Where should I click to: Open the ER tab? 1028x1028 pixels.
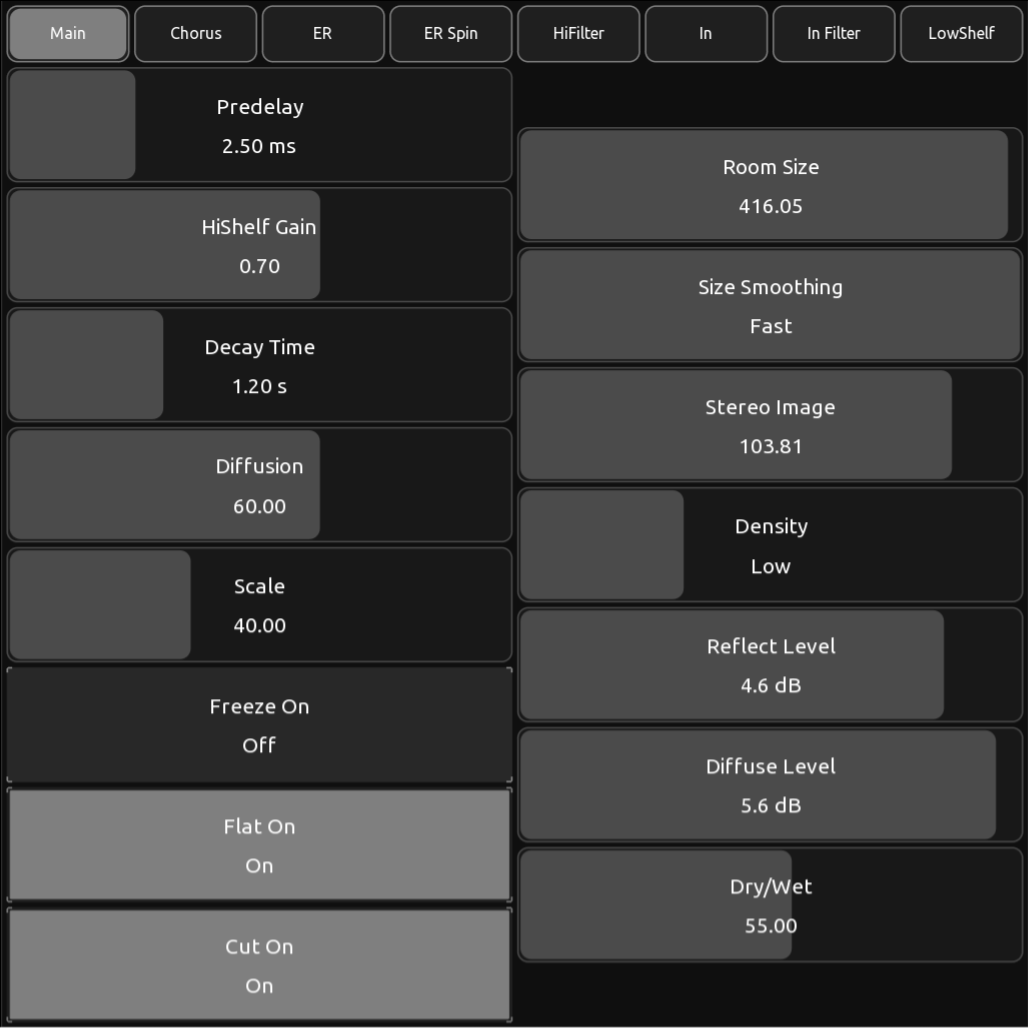click(x=322, y=34)
